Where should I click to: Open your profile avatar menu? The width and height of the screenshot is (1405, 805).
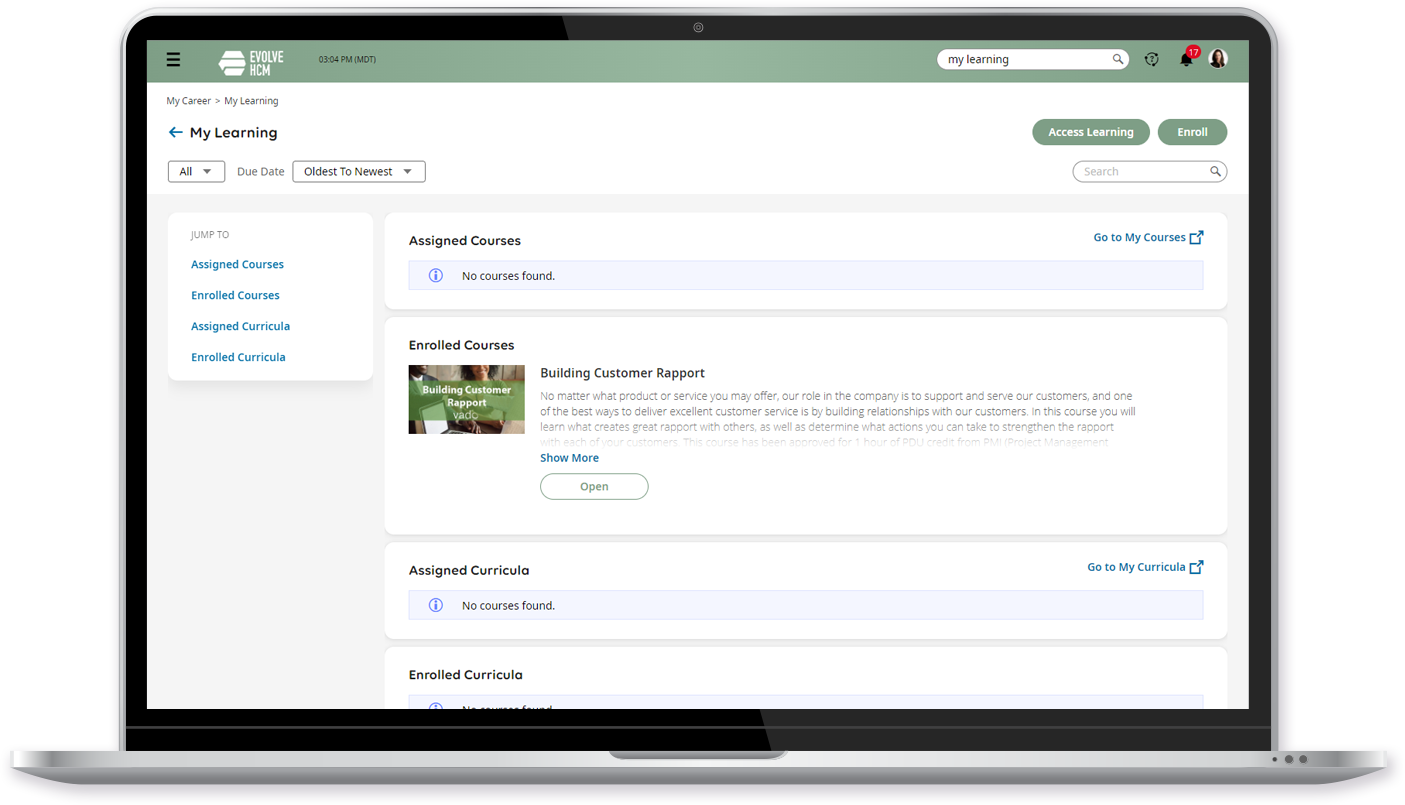pos(1217,58)
